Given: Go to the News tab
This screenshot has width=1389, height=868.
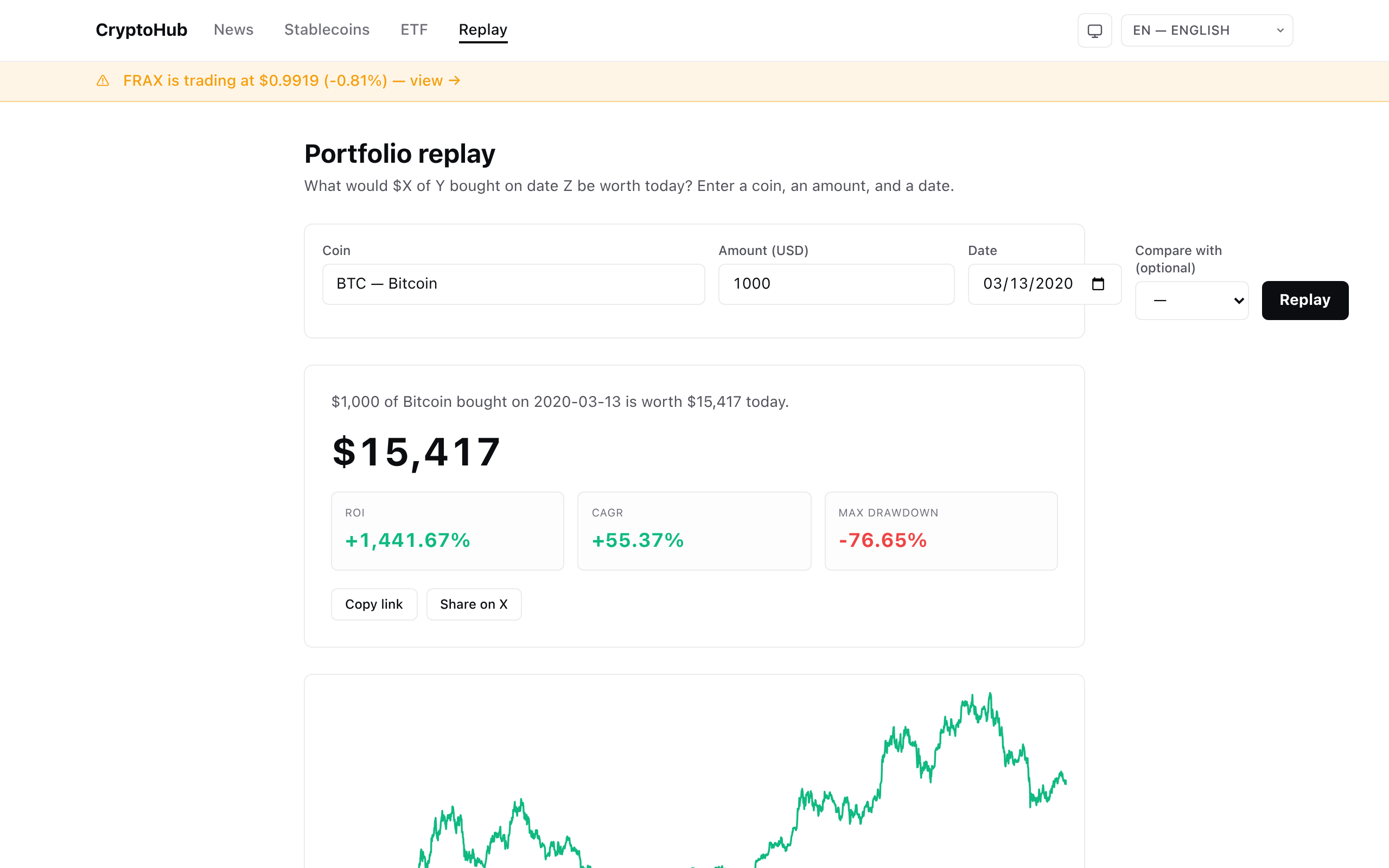Looking at the screenshot, I should [x=234, y=30].
